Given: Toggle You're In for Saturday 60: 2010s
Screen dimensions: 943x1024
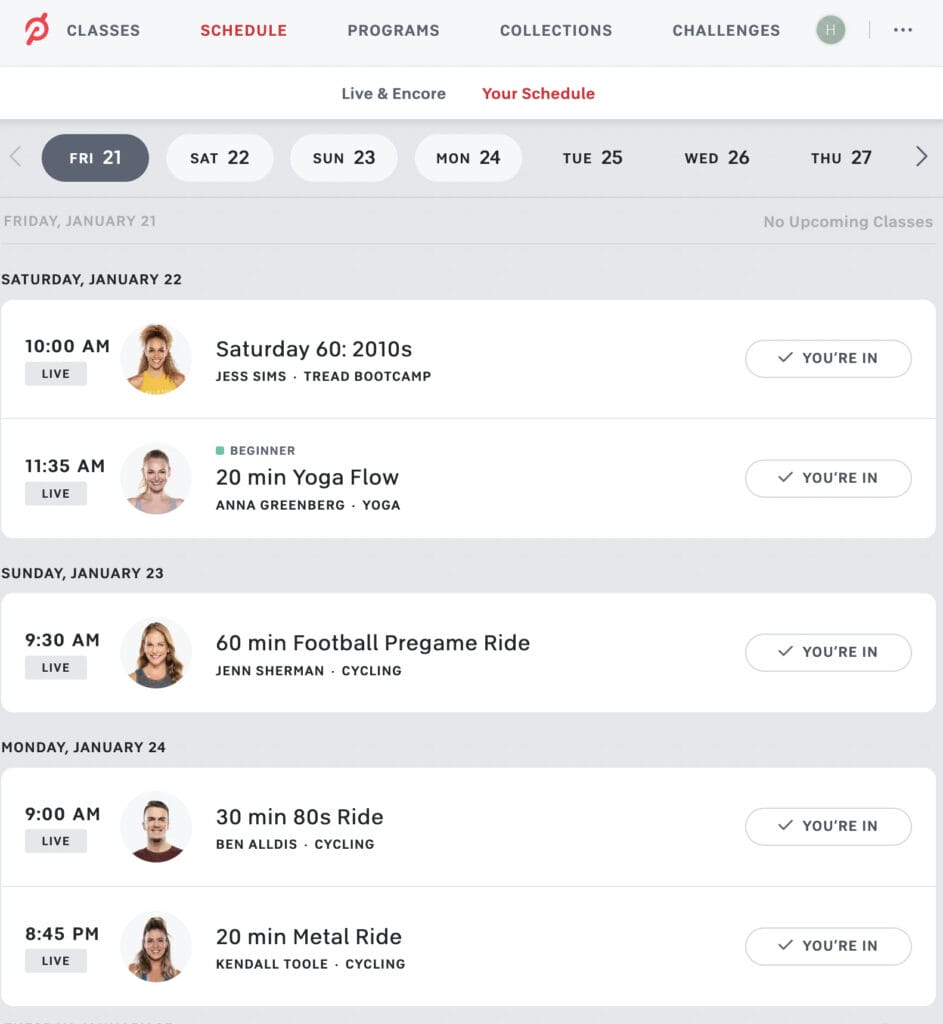Looking at the screenshot, I should [x=828, y=359].
